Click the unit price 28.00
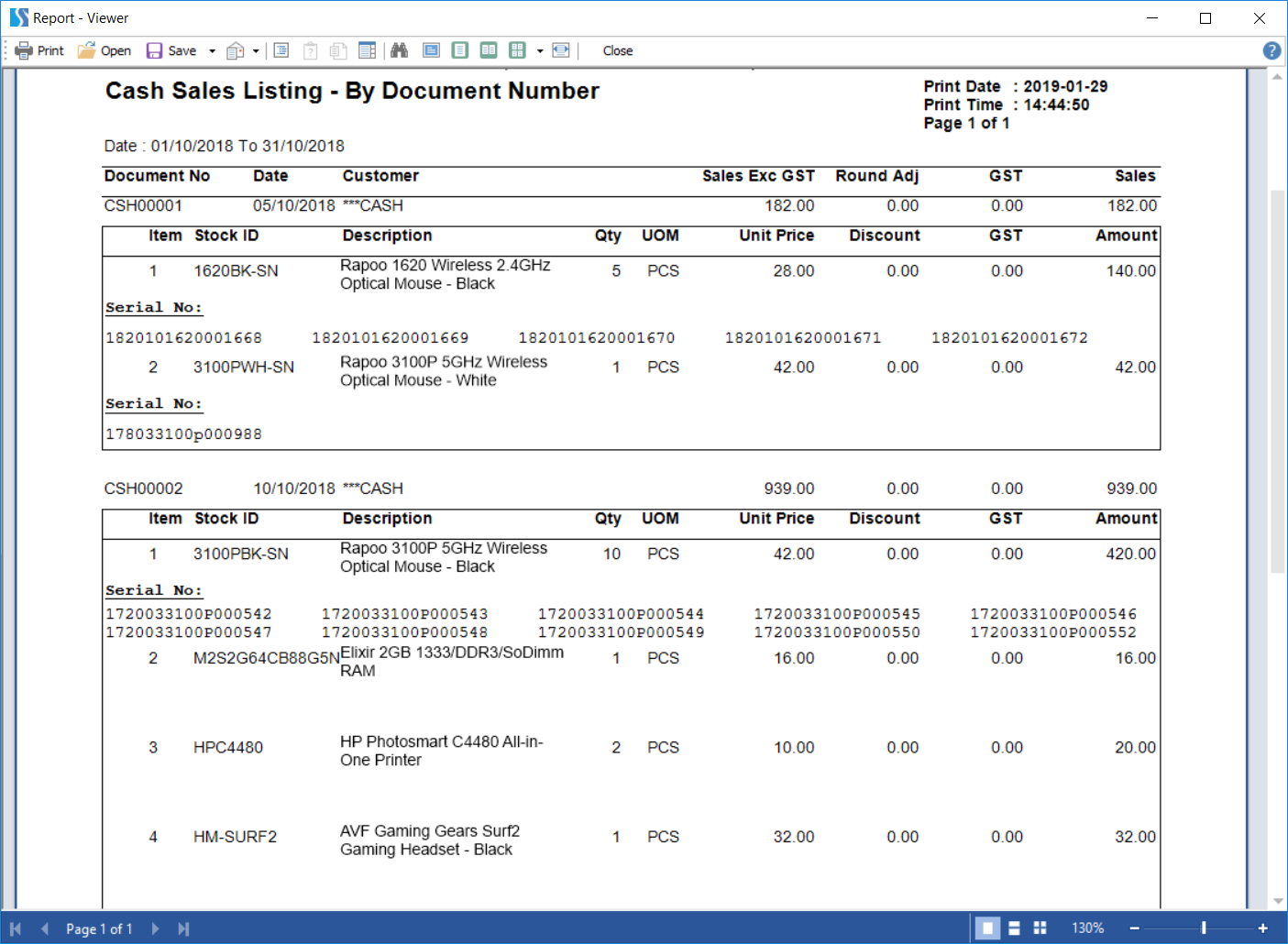The height and width of the screenshot is (944, 1288). 793,271
